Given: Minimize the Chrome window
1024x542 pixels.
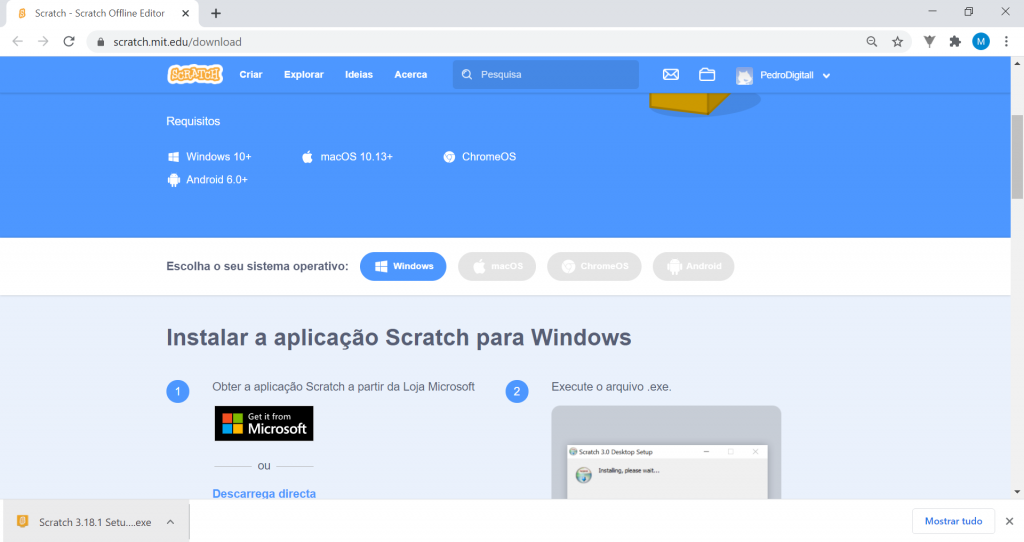Looking at the screenshot, I should coord(933,12).
